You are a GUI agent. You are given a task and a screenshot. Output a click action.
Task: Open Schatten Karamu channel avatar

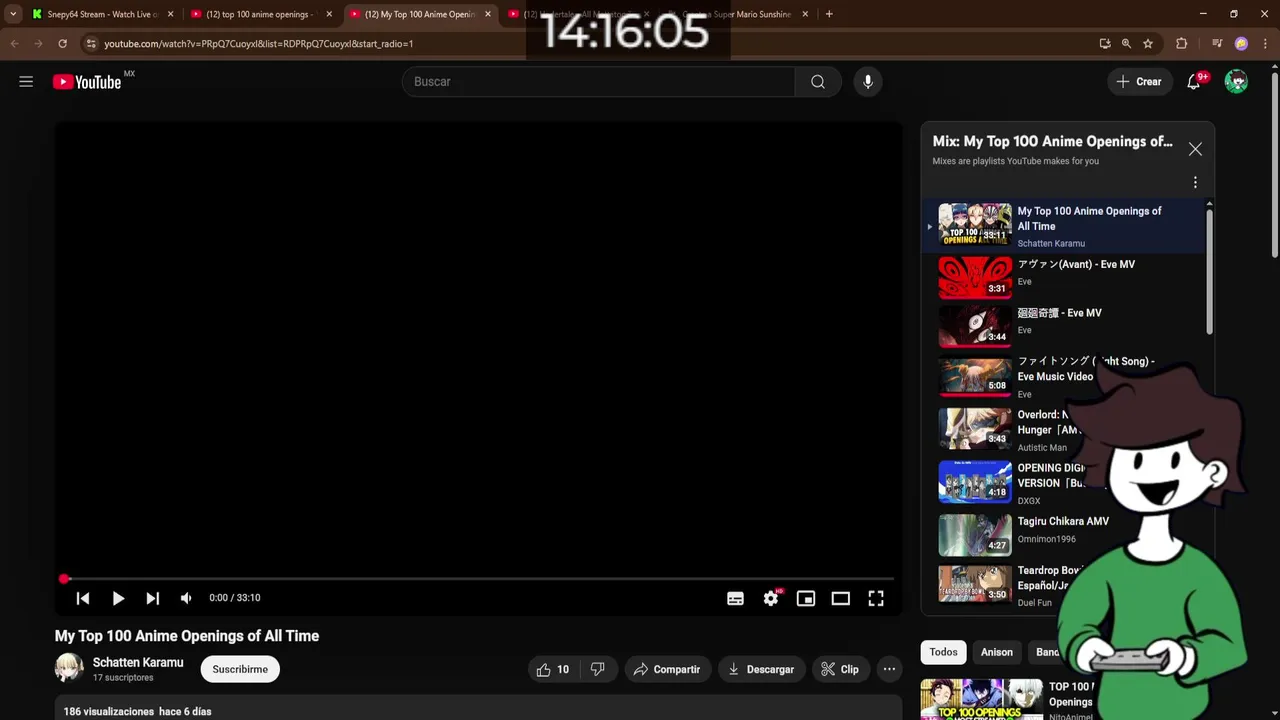pos(69,668)
